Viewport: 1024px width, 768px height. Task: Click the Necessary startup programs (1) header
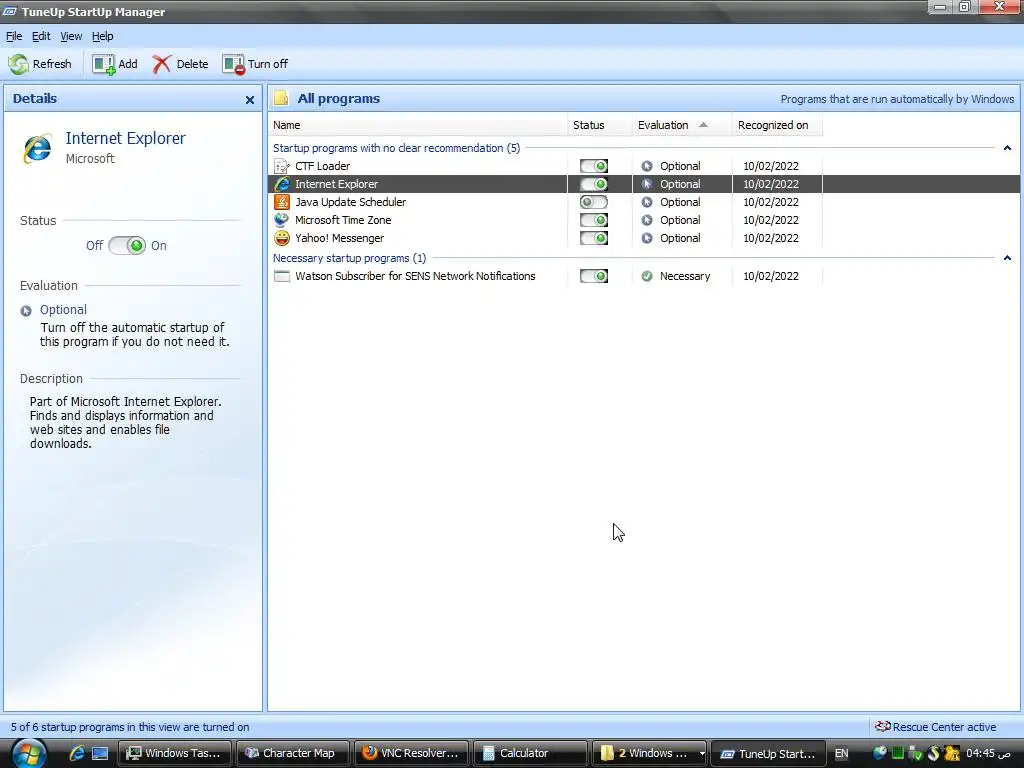349,258
